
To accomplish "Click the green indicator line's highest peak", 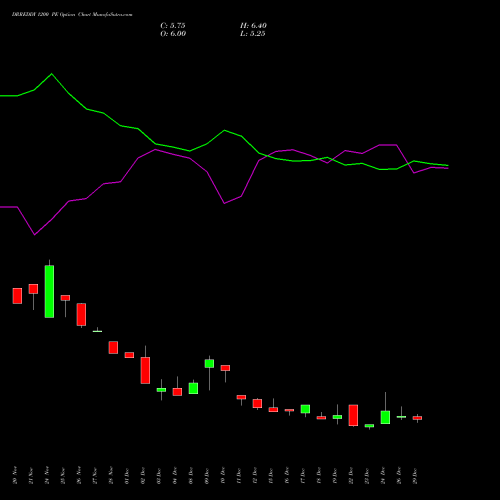I will point(51,74).
